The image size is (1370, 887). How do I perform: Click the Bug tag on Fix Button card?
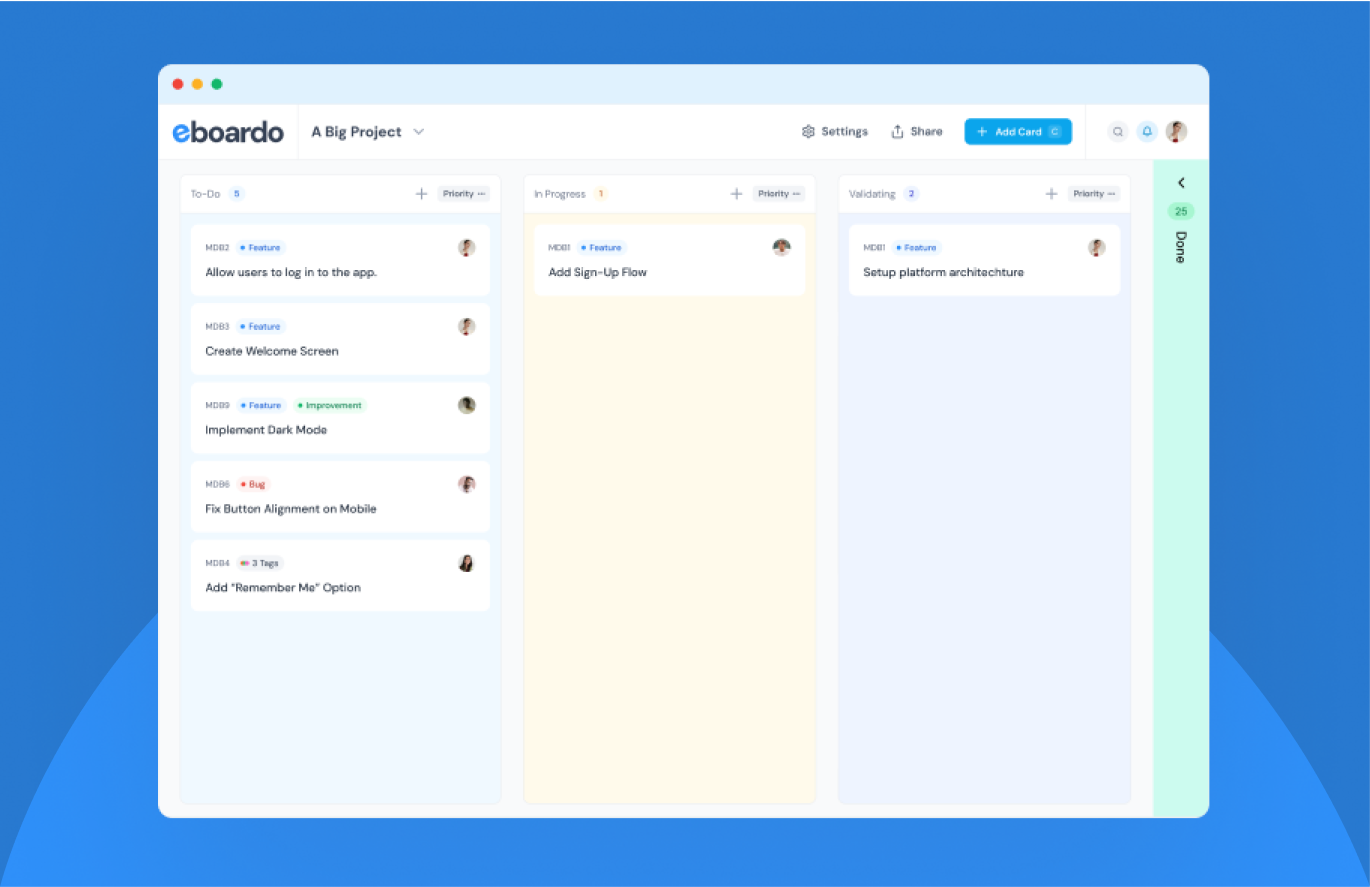pos(254,484)
